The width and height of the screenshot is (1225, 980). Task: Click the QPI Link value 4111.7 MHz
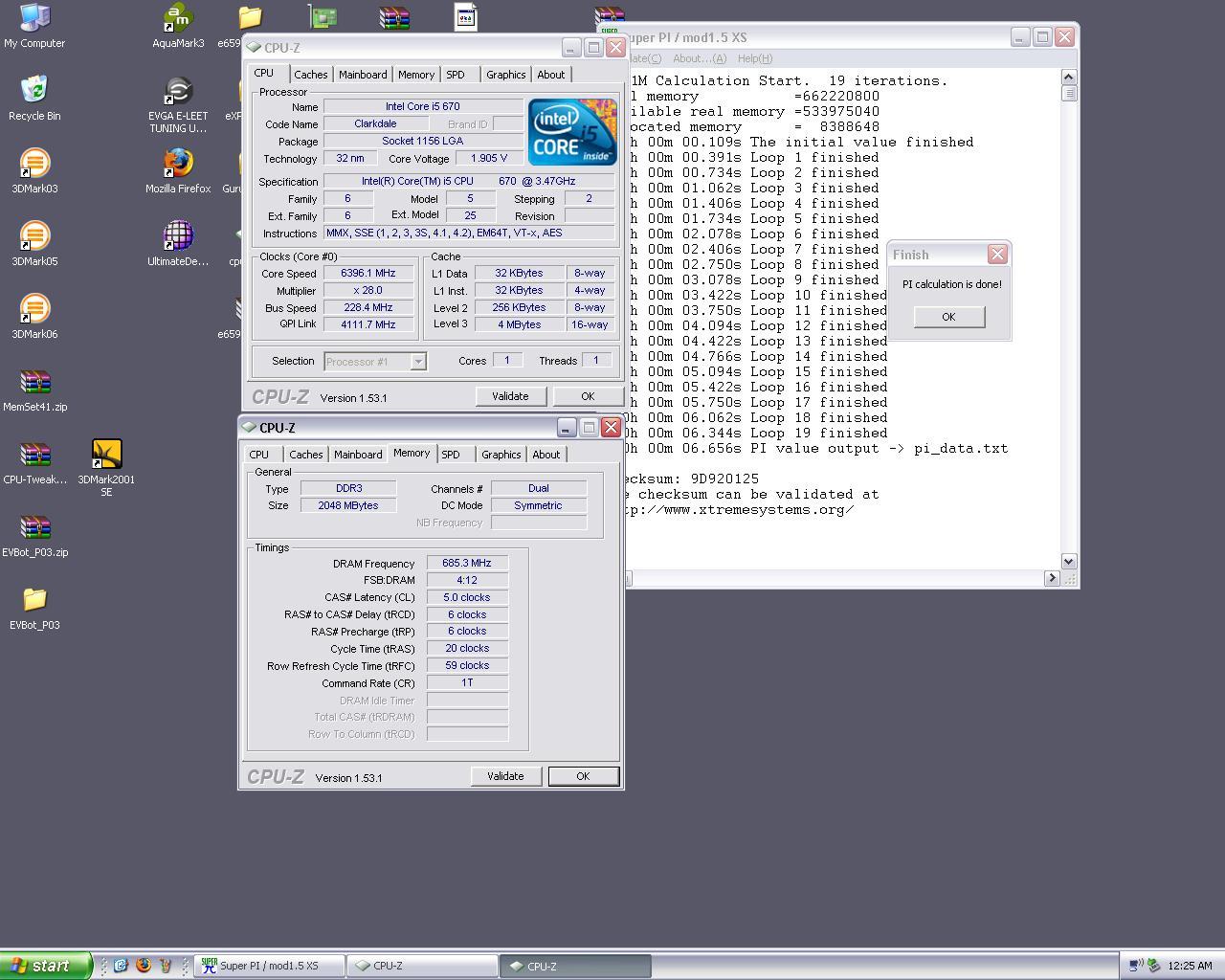[367, 324]
